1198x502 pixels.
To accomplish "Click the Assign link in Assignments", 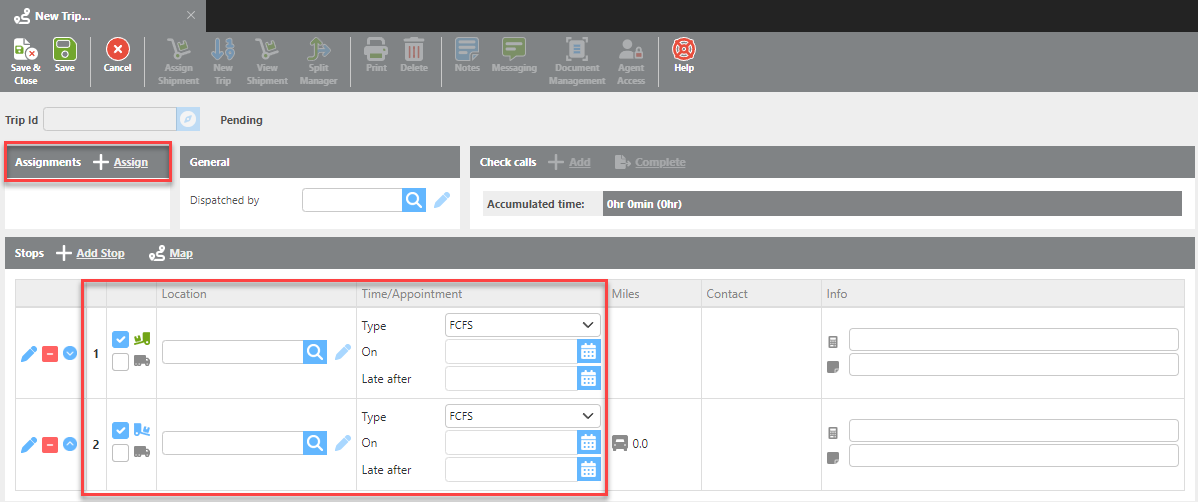I will [130, 162].
